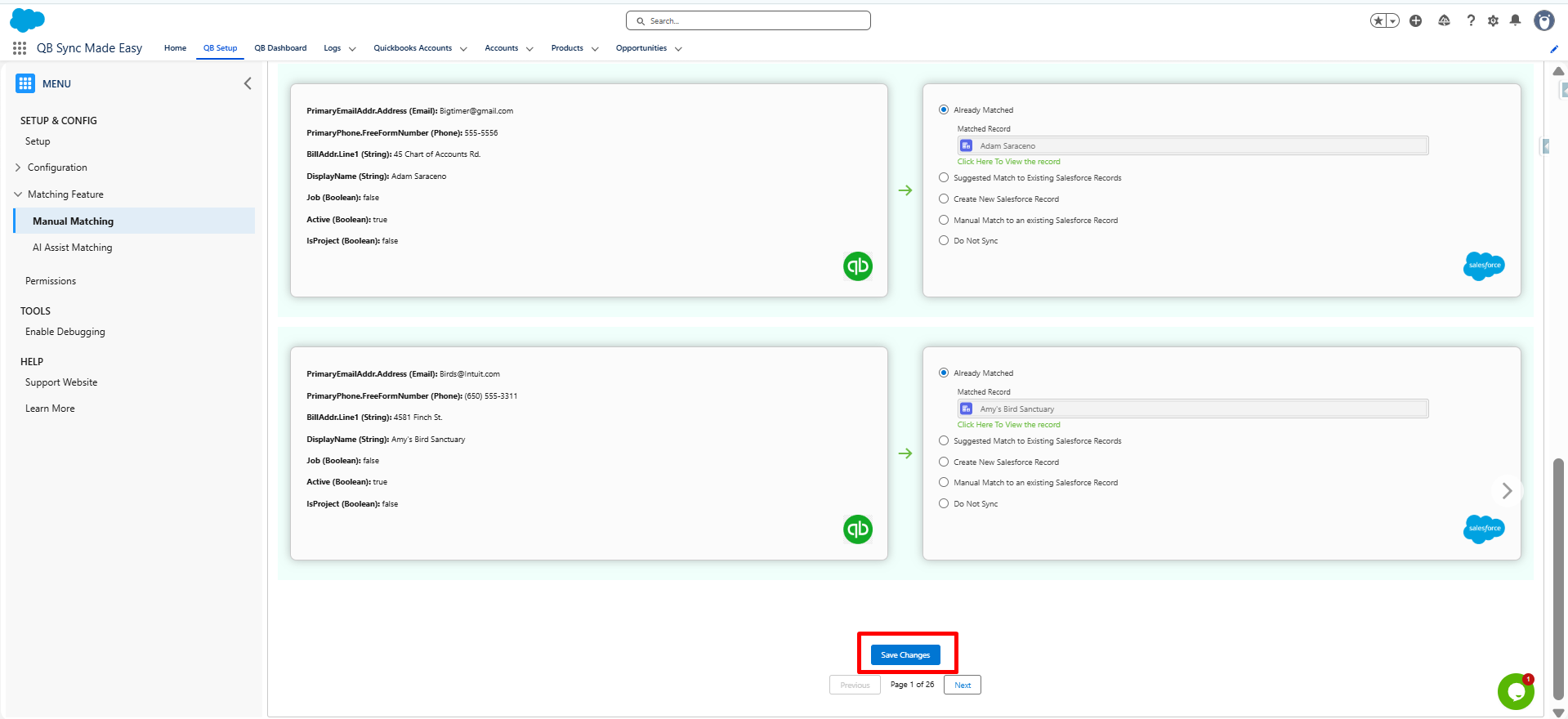
Task: Click the Favorites star icon
Action: click(x=1378, y=20)
